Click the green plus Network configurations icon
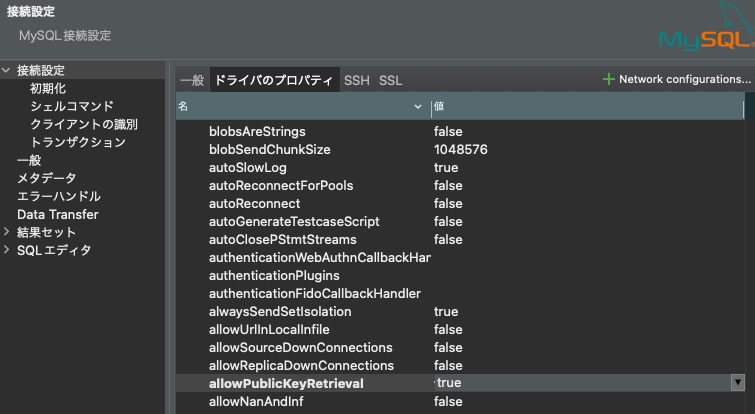 (609, 79)
